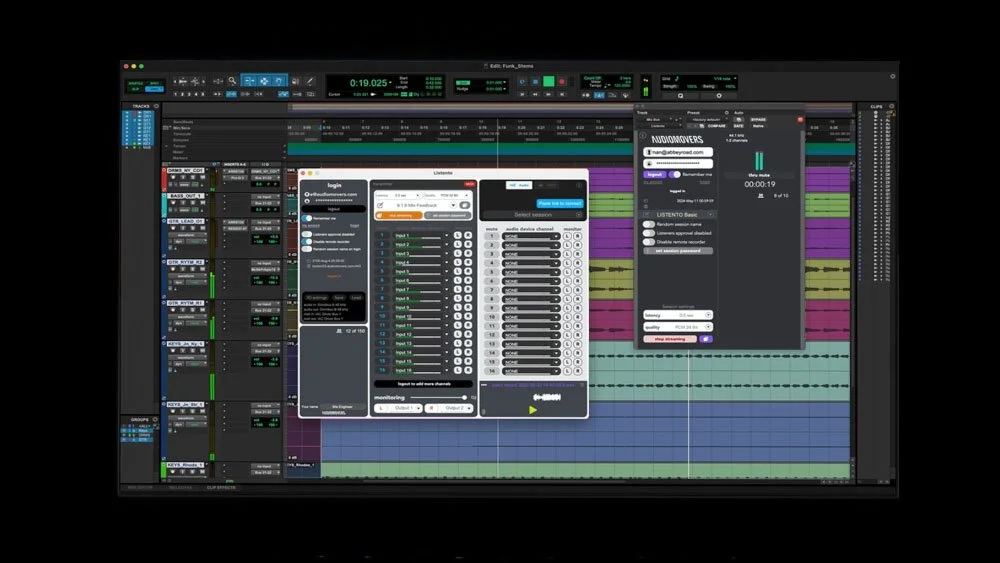This screenshot has width=1000, height=563.
Task: Mute receiver channel 1
Action: (x=492, y=236)
